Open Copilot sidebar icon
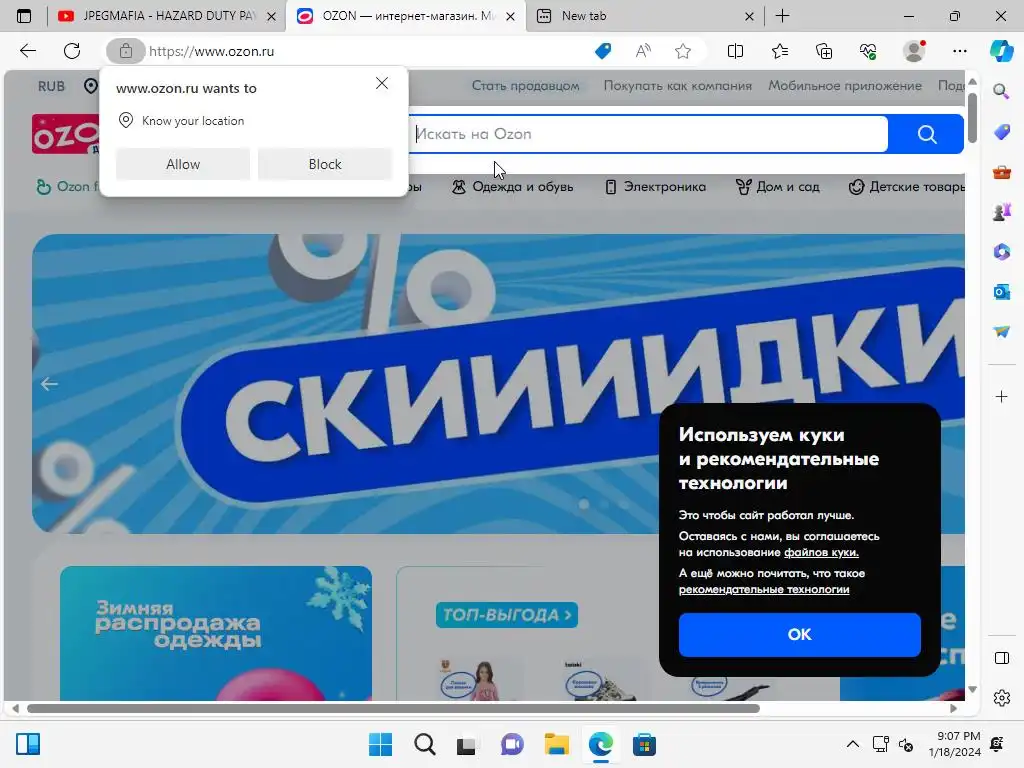Image resolution: width=1024 pixels, height=768 pixels. click(1001, 51)
